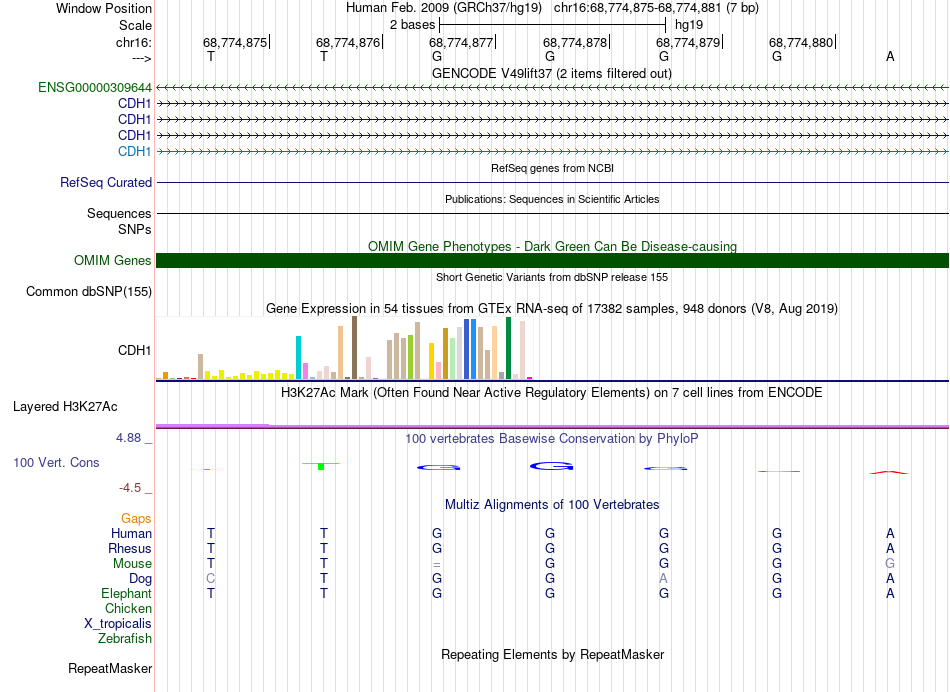950x692 pixels.
Task: Click the light blue CDH1 transcript label
Action: tap(135, 151)
